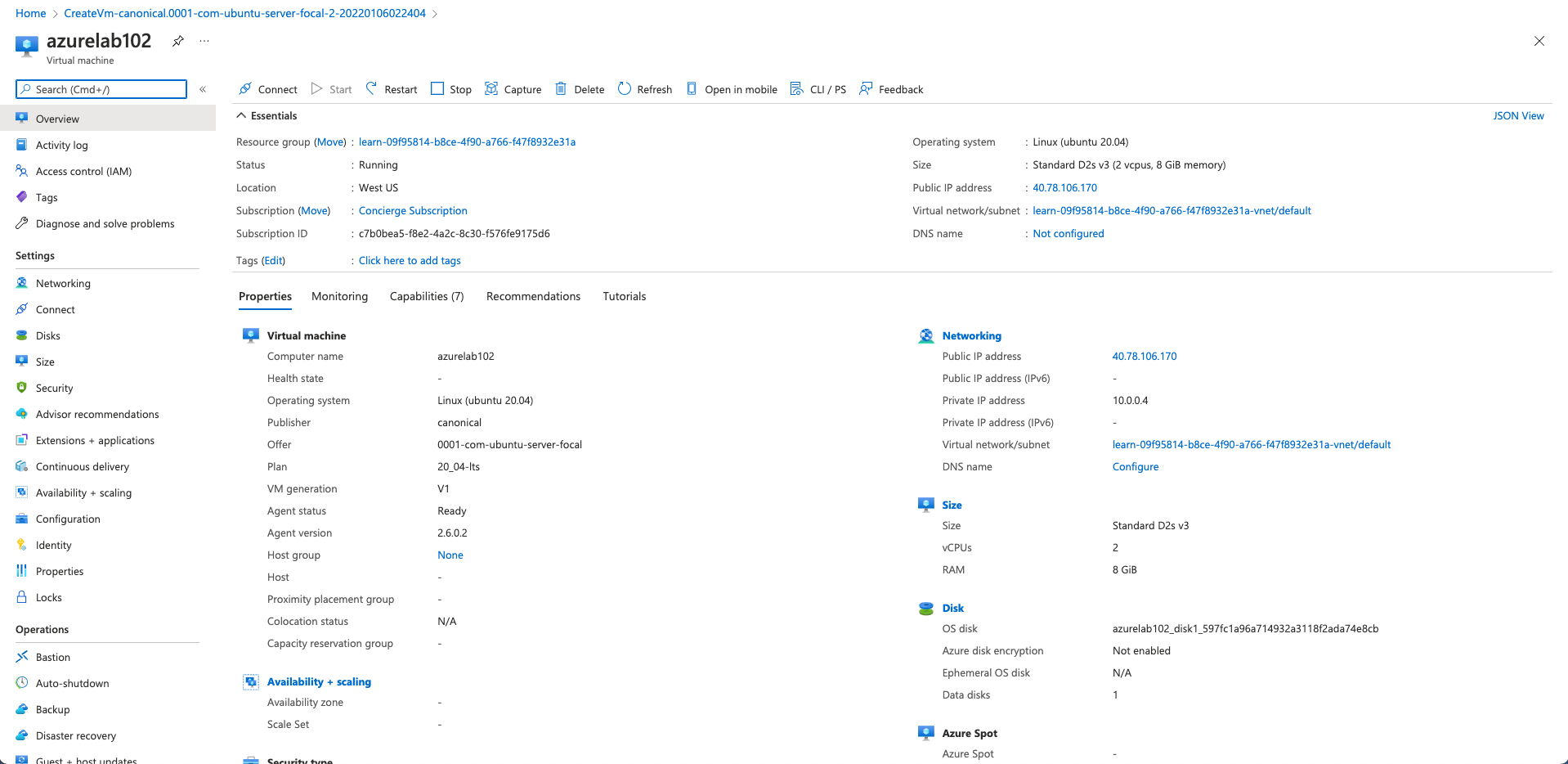Open Disks in the Settings menu
The image size is (1568, 764).
48,335
